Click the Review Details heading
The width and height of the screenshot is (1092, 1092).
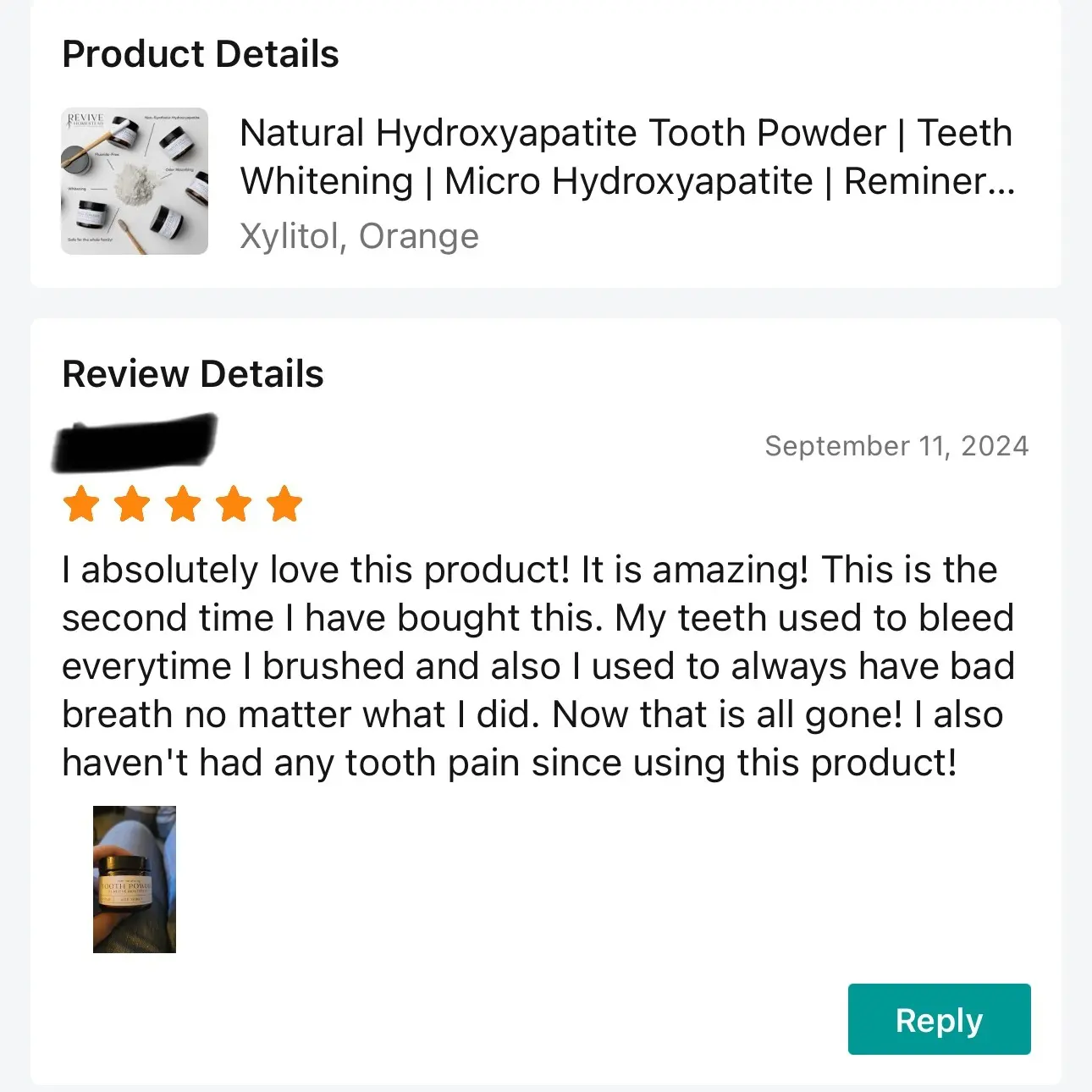pyautogui.click(x=193, y=374)
